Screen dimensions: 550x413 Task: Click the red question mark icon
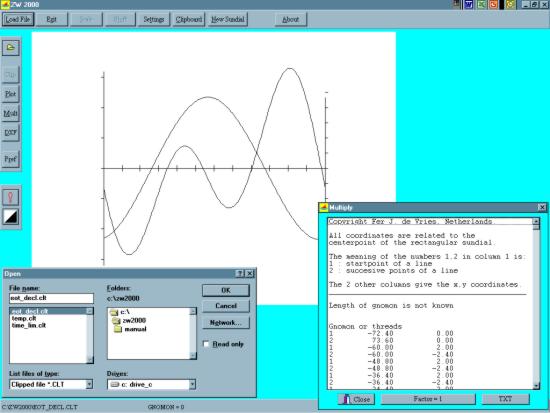tap(11, 198)
